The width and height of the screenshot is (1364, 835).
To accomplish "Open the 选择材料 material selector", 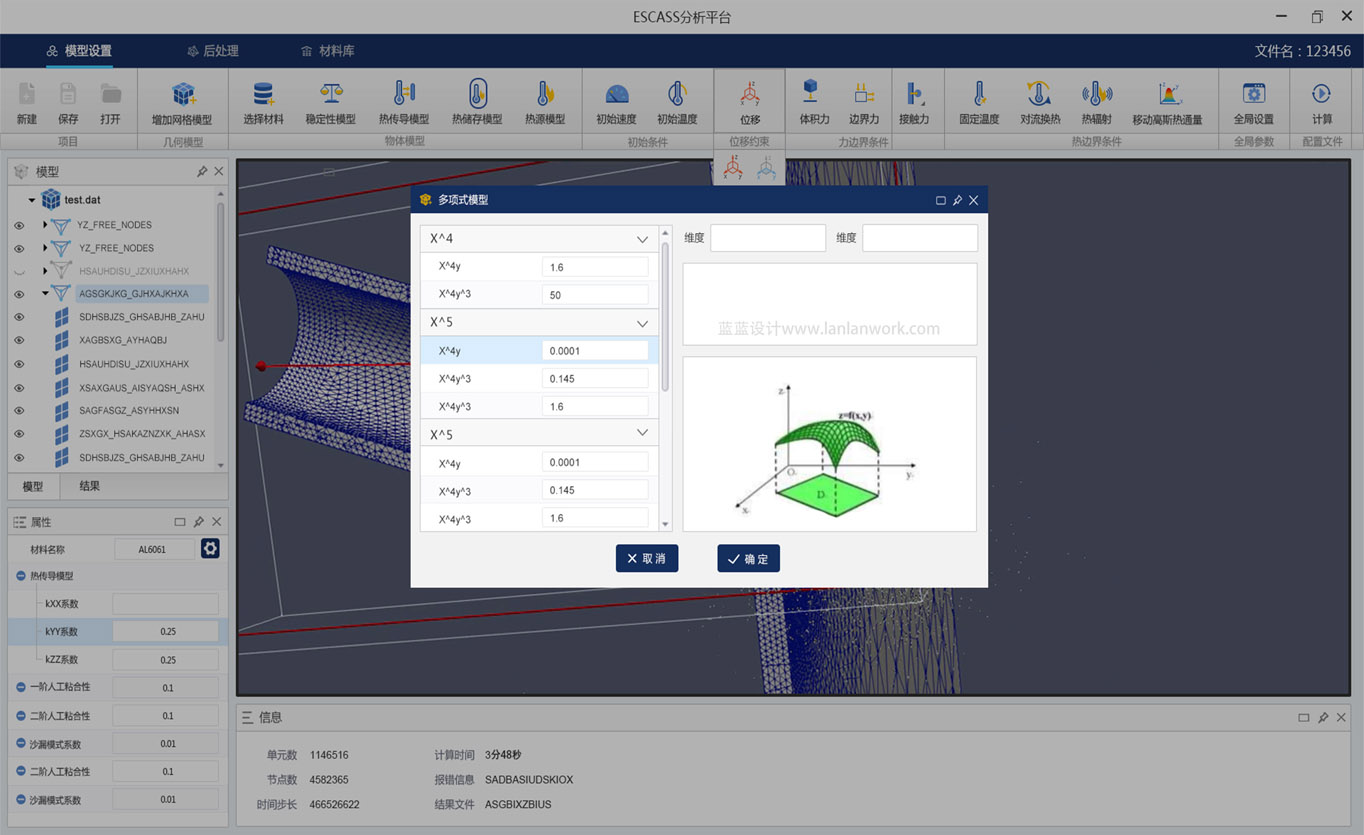I will (x=263, y=95).
